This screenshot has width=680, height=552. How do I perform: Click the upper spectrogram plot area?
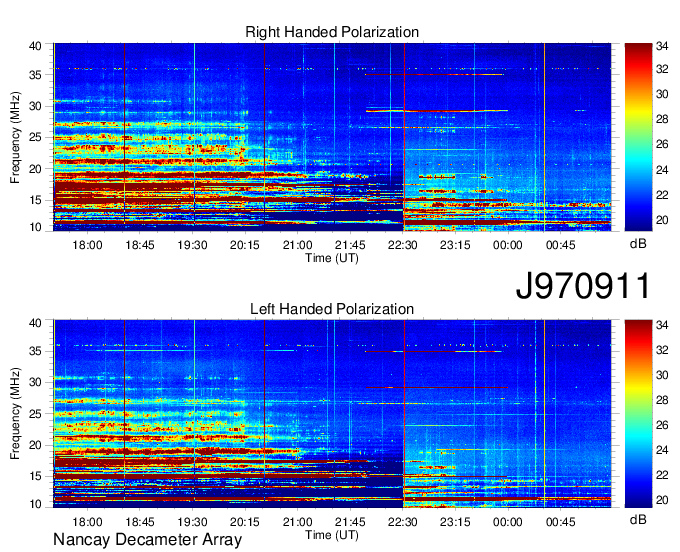click(x=332, y=137)
